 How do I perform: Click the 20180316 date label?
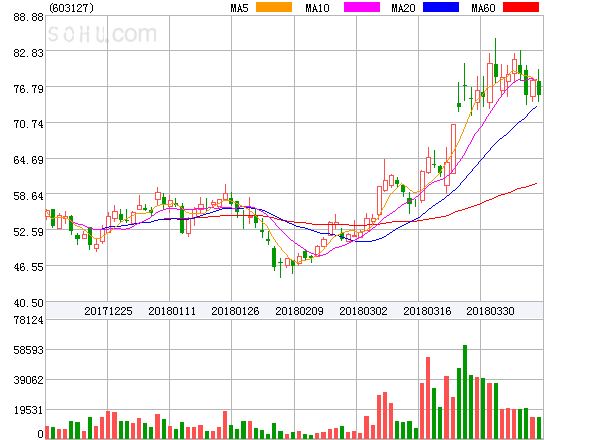point(427,311)
